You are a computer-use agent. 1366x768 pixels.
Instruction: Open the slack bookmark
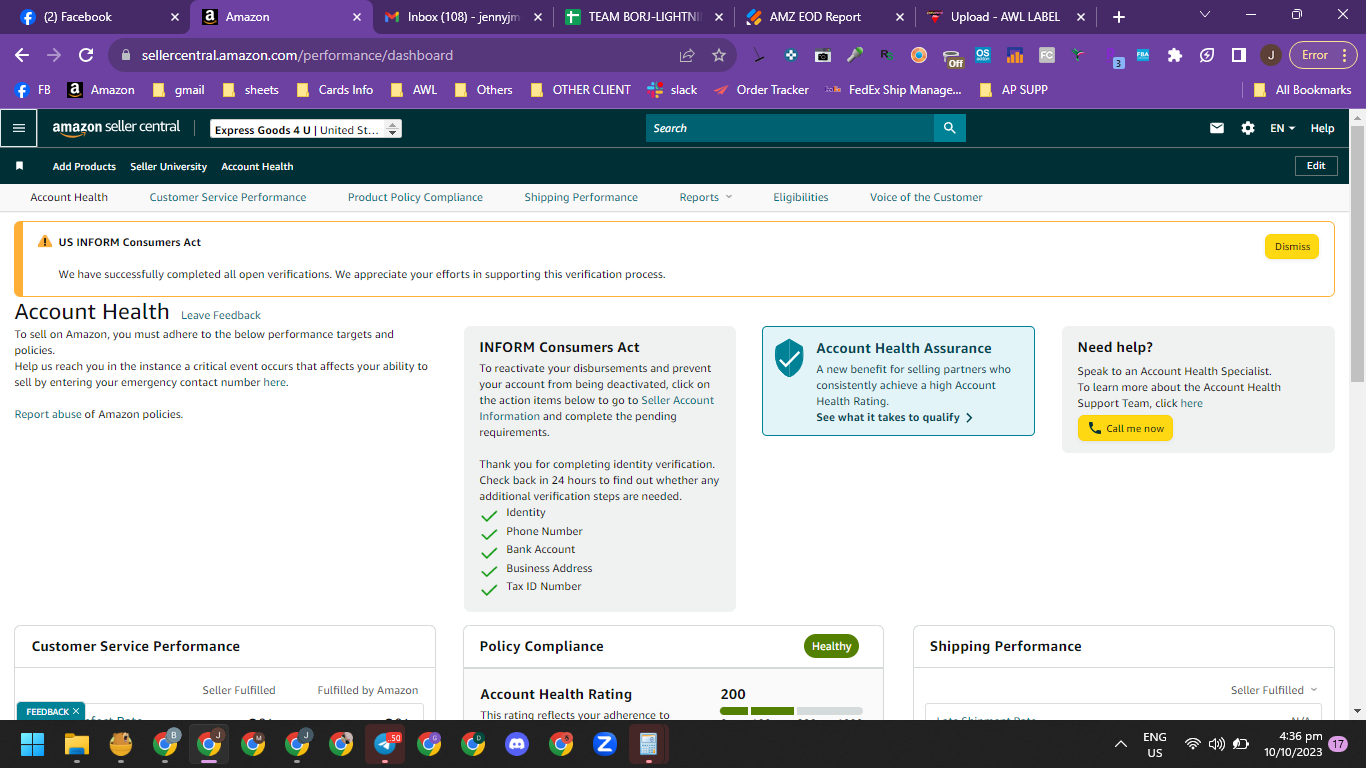tap(672, 89)
